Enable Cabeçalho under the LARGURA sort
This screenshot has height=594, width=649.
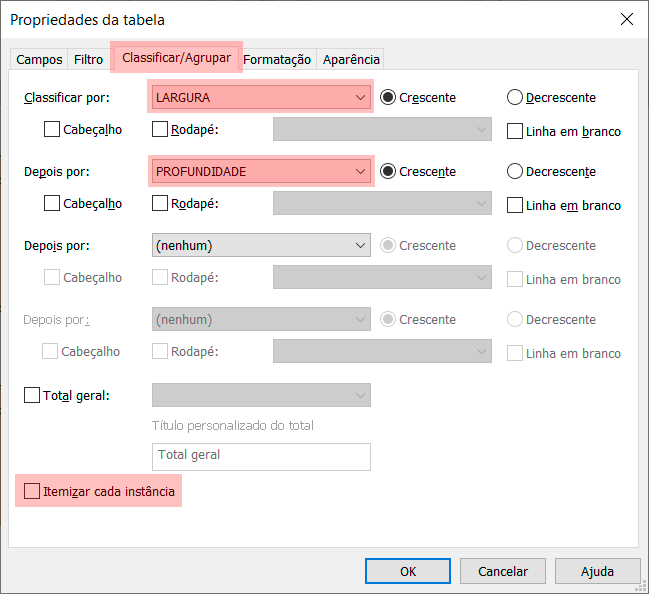(x=52, y=130)
